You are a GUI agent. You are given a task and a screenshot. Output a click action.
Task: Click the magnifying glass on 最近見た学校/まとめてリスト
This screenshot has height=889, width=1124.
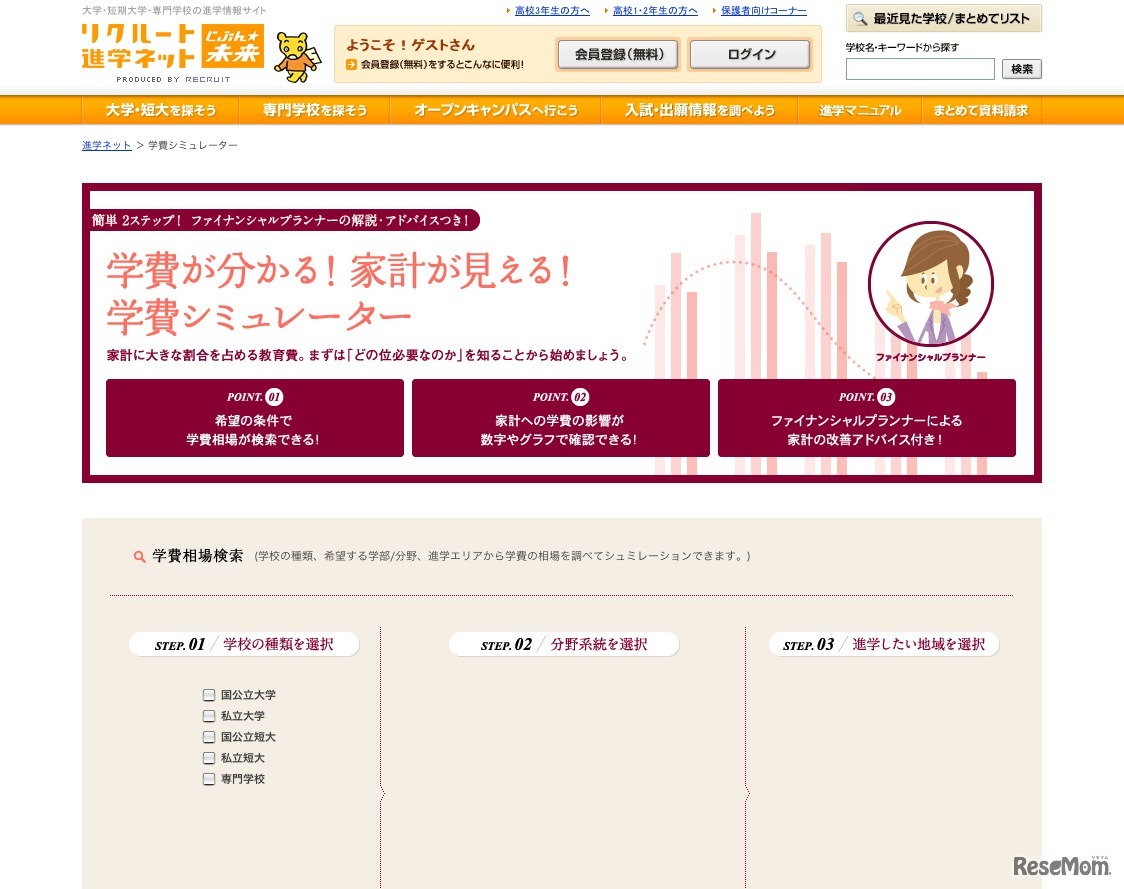click(x=861, y=18)
